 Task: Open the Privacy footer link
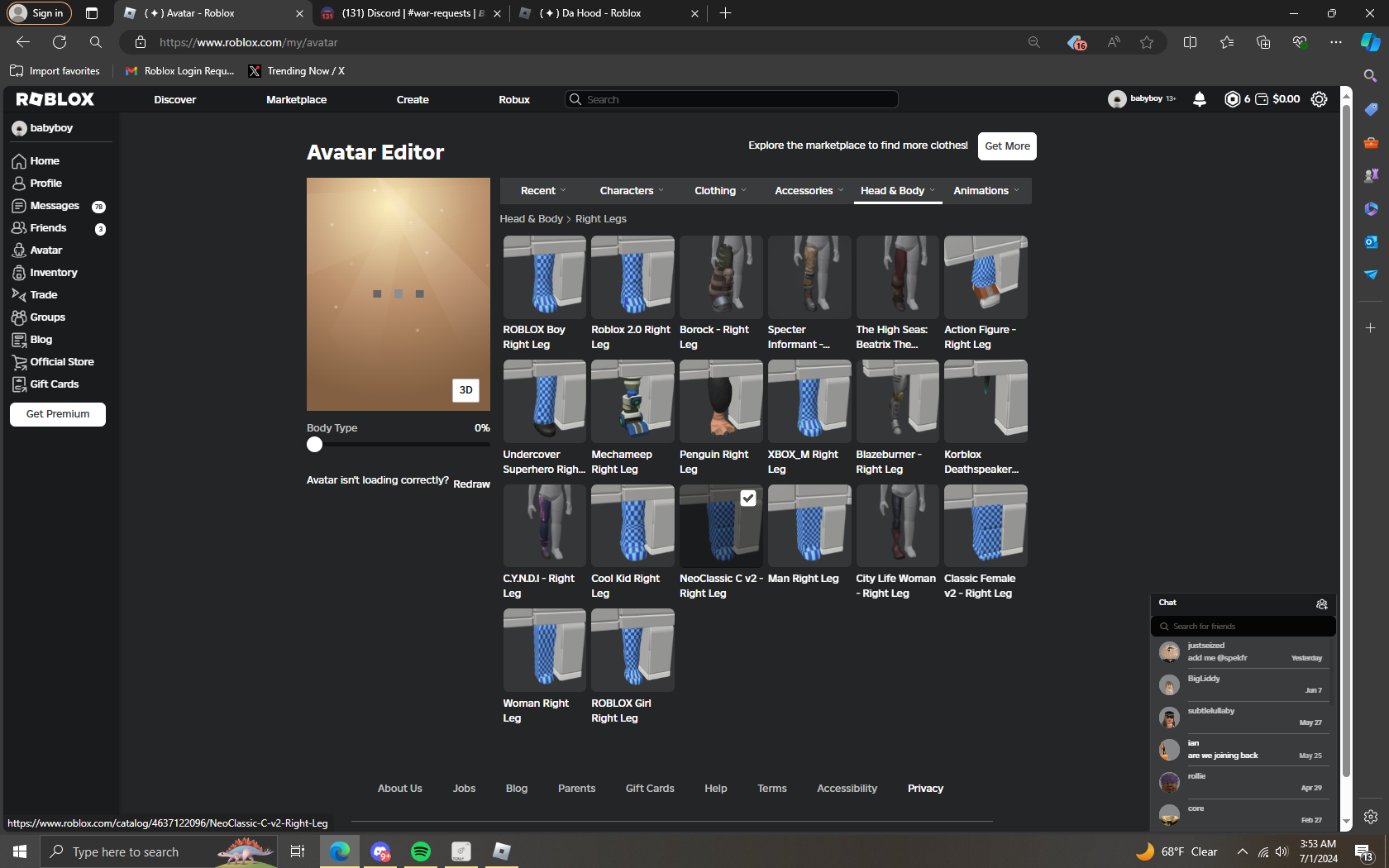(x=925, y=789)
